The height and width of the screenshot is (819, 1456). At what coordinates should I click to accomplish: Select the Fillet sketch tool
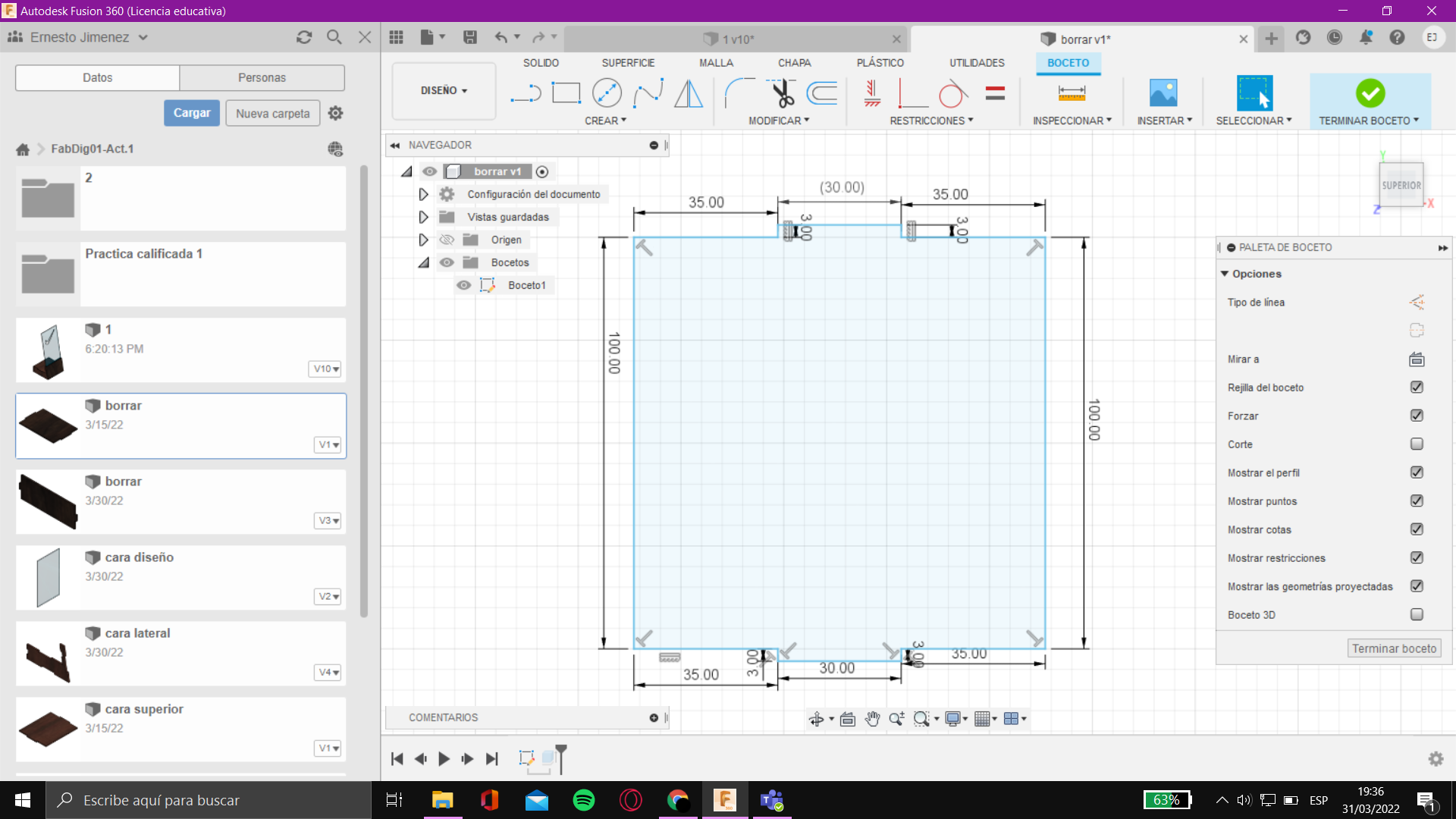click(x=739, y=93)
